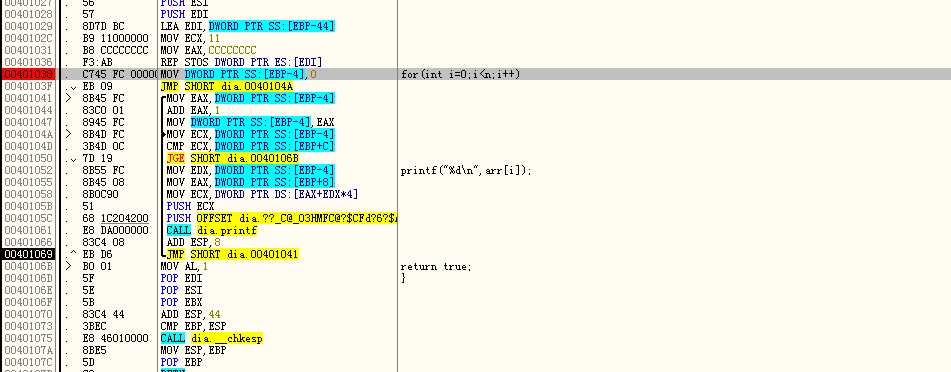Click address 0040105C in the address column
The width and height of the screenshot is (951, 372).
(29, 218)
